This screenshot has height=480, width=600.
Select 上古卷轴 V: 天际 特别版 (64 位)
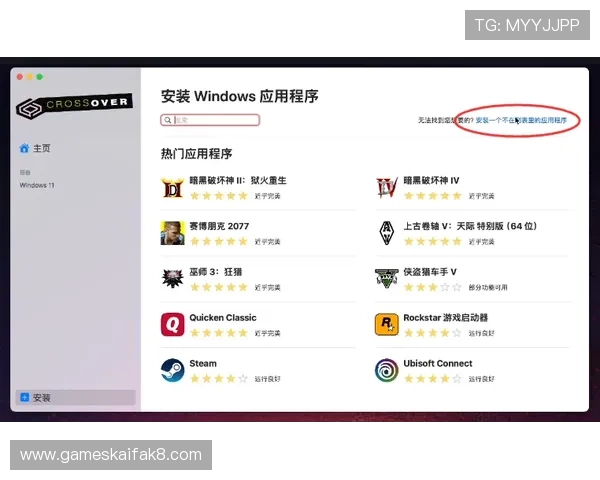pyautogui.click(x=470, y=226)
